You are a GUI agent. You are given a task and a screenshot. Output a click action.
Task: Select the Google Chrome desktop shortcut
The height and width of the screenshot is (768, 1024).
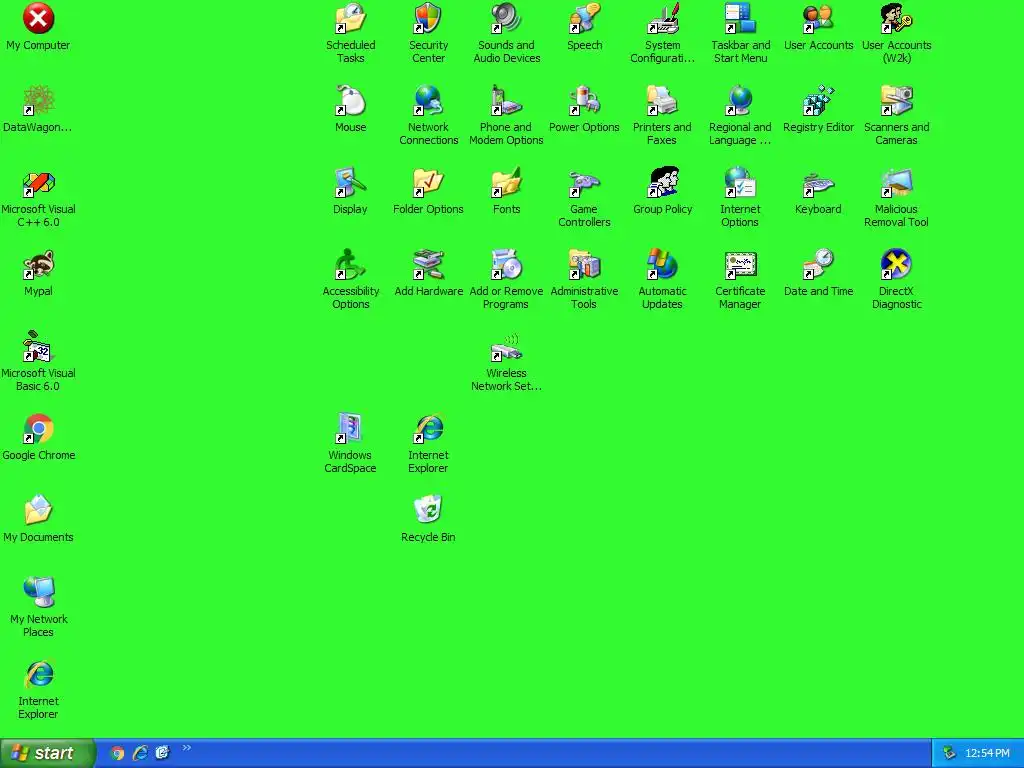38,430
